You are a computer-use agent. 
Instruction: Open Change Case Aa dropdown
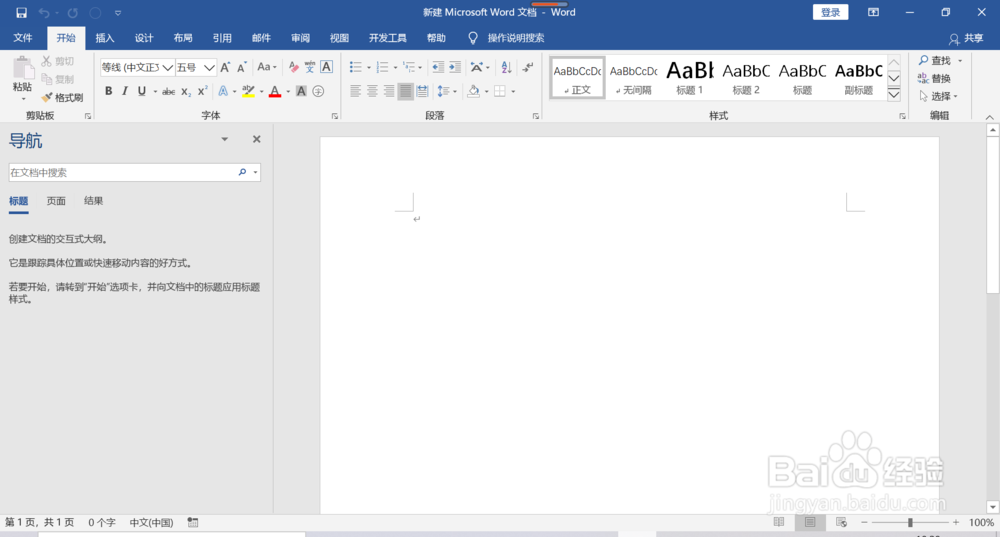pyautogui.click(x=267, y=67)
